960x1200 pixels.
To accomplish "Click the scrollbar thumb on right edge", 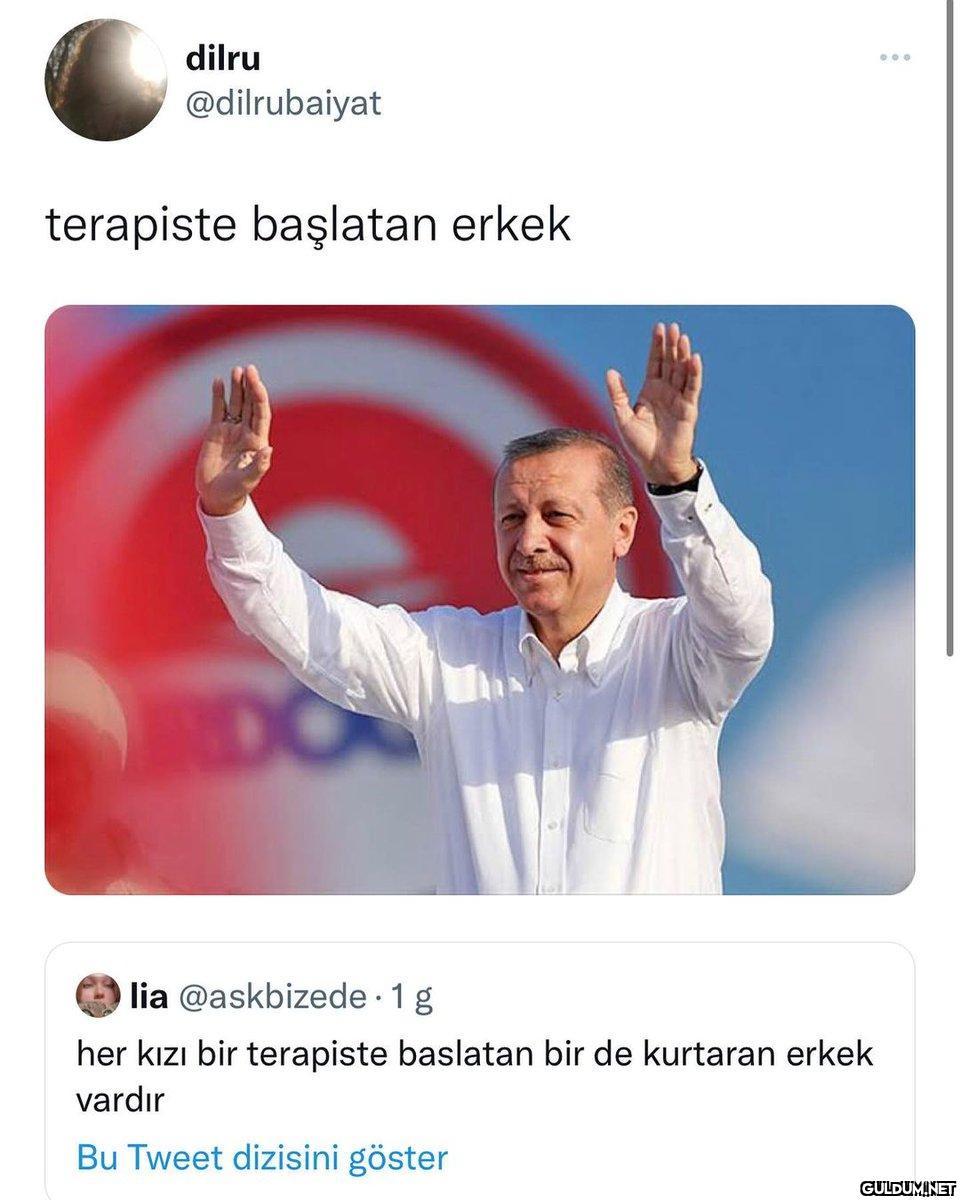I will (x=948, y=328).
